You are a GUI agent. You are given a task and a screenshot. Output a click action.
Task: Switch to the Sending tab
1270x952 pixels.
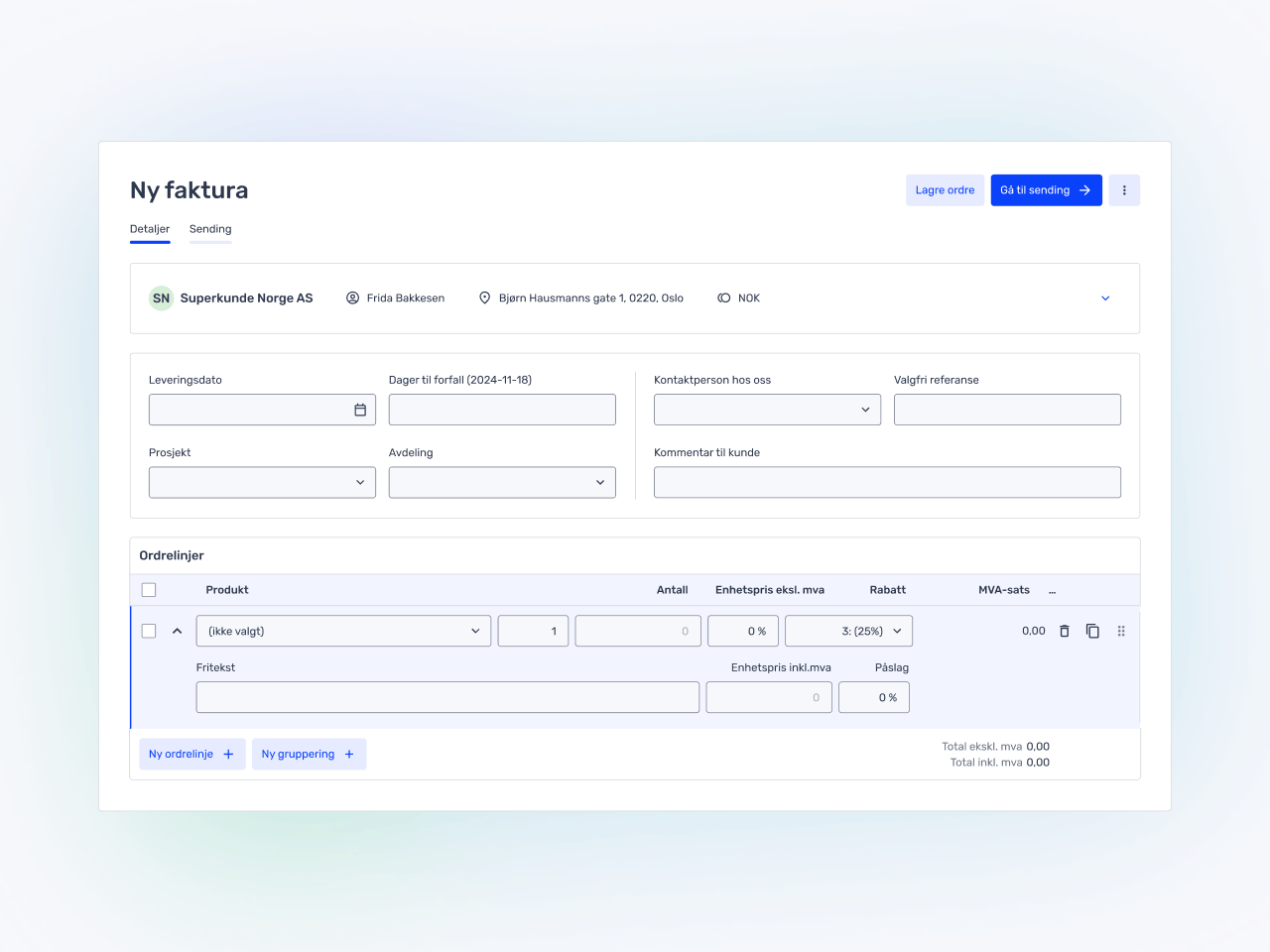(210, 229)
